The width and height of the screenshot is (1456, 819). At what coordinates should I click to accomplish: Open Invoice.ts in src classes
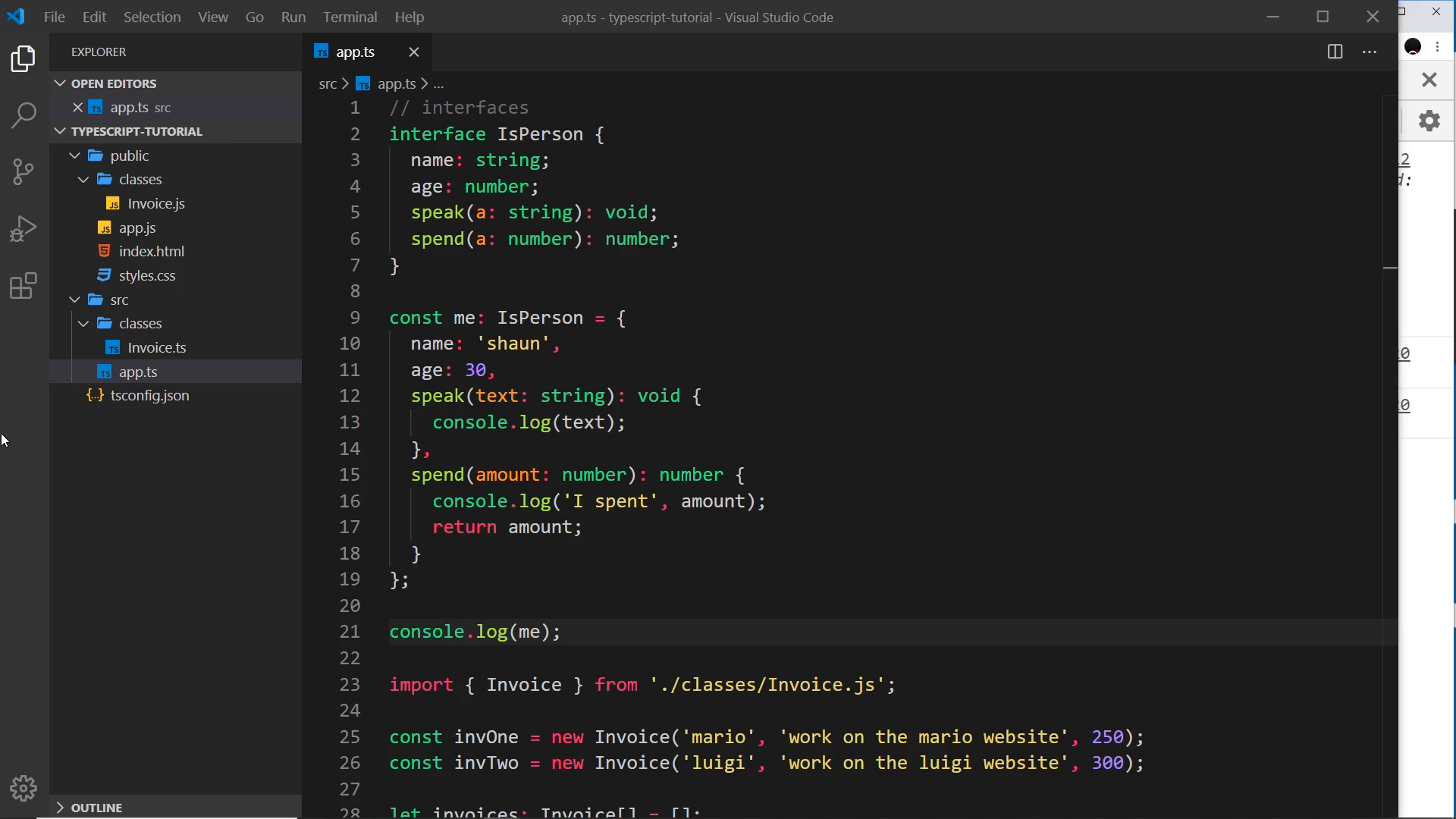coord(157,347)
